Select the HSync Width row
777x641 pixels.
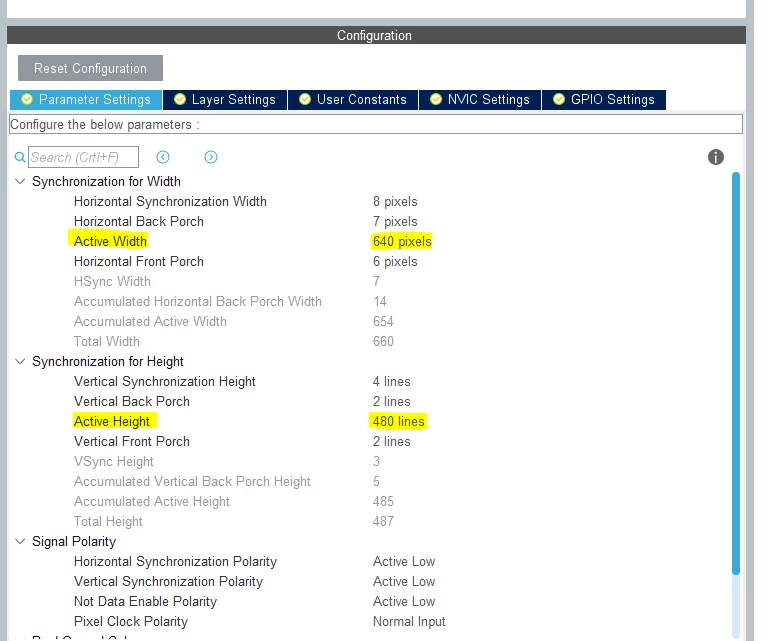tap(112, 281)
